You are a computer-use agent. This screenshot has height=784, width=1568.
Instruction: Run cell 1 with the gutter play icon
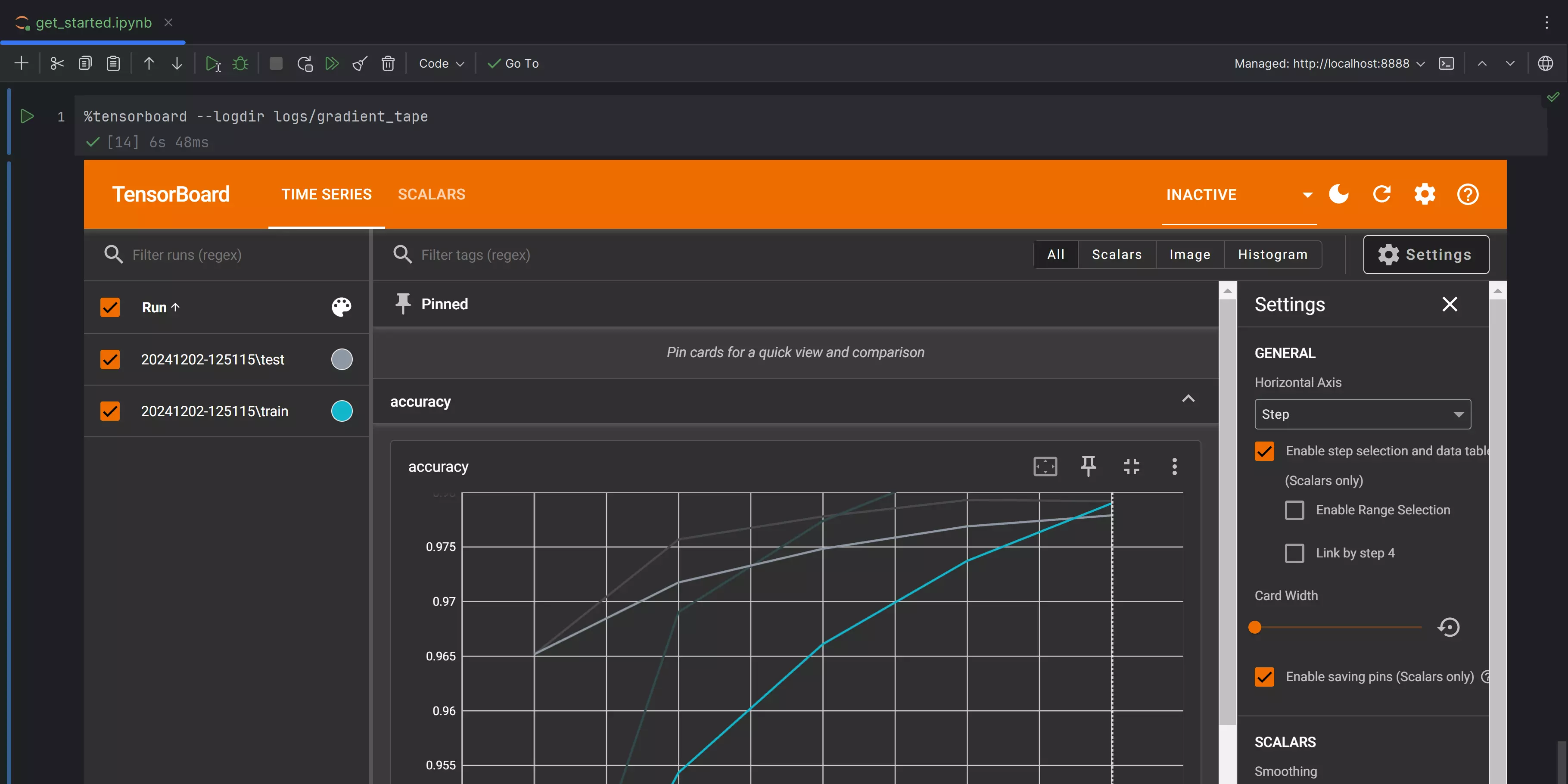27,116
